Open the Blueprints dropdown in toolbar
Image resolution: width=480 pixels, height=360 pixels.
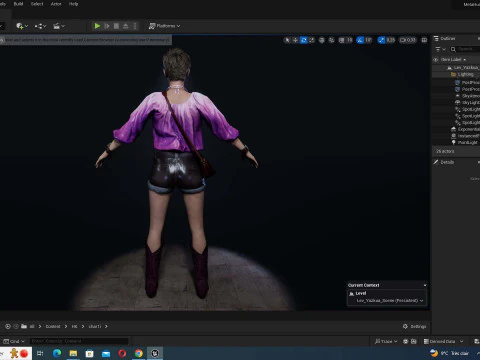40,26
